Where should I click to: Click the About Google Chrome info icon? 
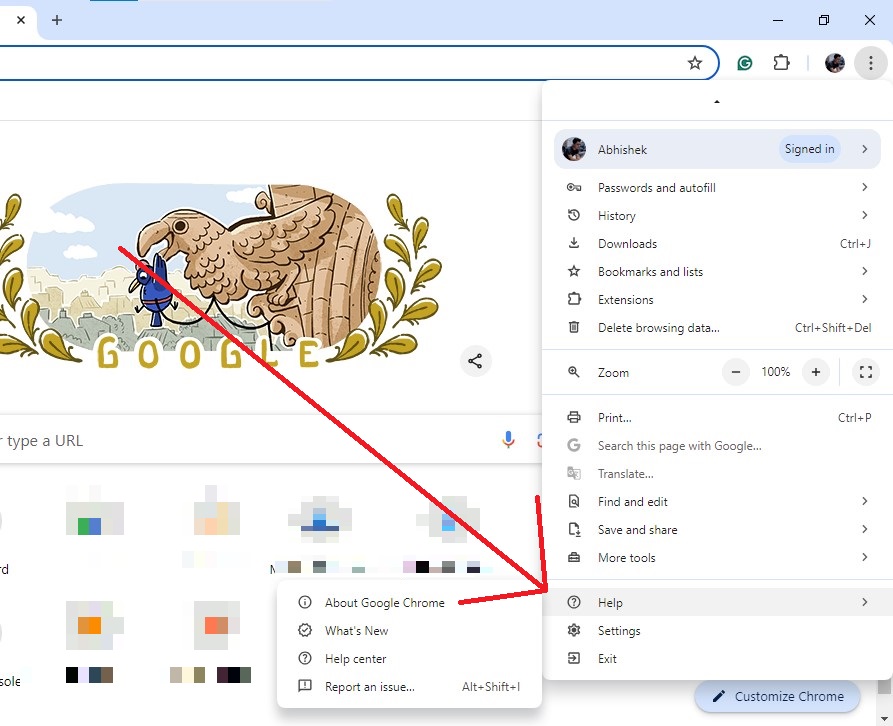coord(305,602)
